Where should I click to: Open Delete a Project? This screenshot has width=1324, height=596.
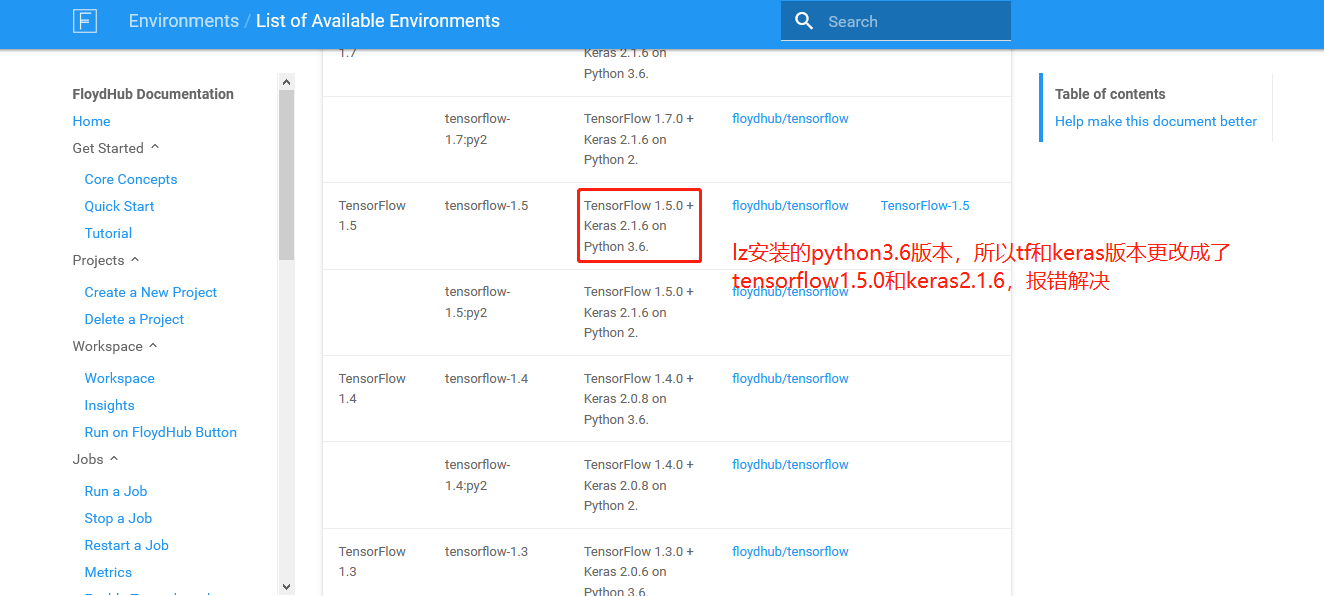[134, 319]
